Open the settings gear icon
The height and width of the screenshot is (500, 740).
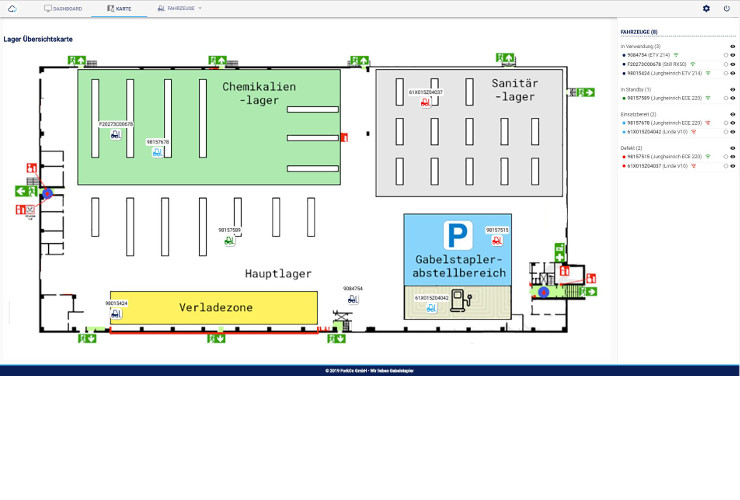click(x=706, y=8)
